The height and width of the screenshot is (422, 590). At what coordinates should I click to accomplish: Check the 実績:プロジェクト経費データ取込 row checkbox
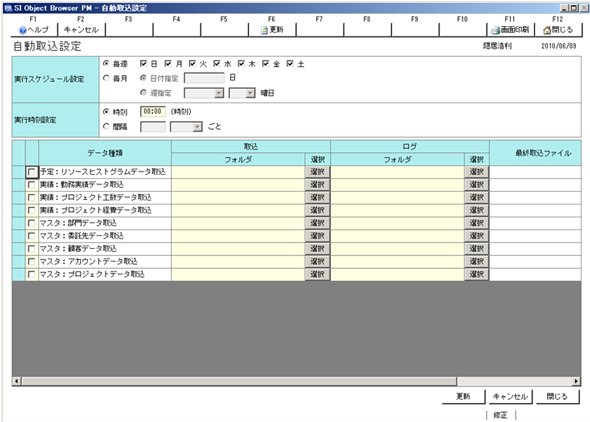click(32, 210)
